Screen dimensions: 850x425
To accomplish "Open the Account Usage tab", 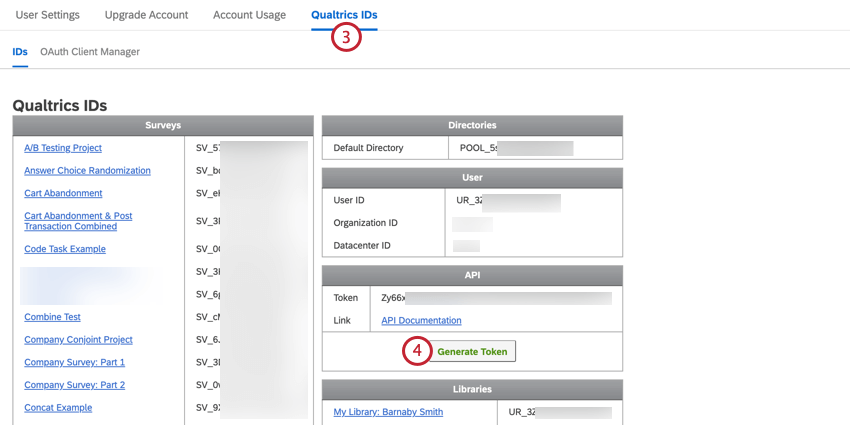I will (x=249, y=15).
